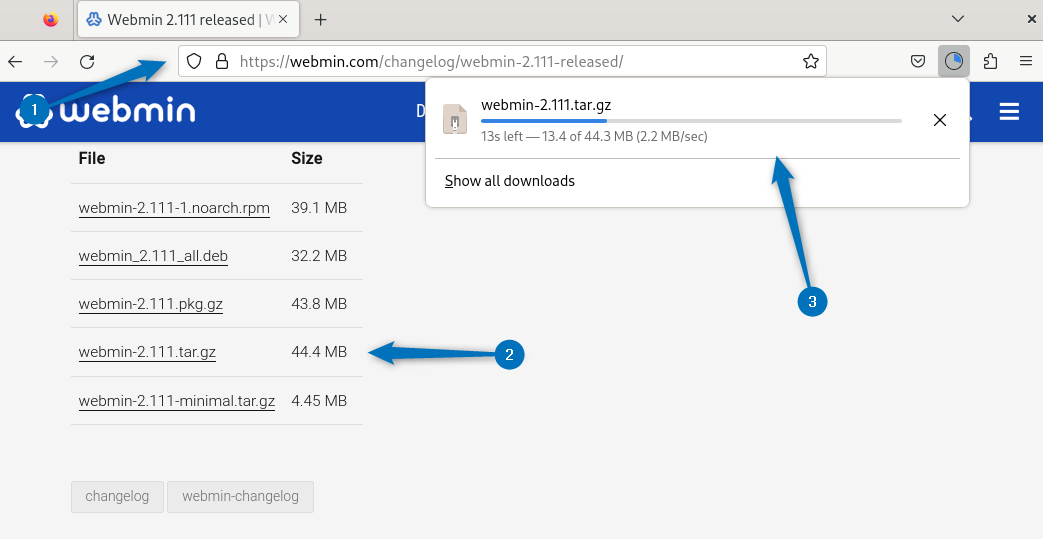This screenshot has height=539, width=1043.
Task: Close the Webmin 2.111 released tab
Action: coord(283,19)
